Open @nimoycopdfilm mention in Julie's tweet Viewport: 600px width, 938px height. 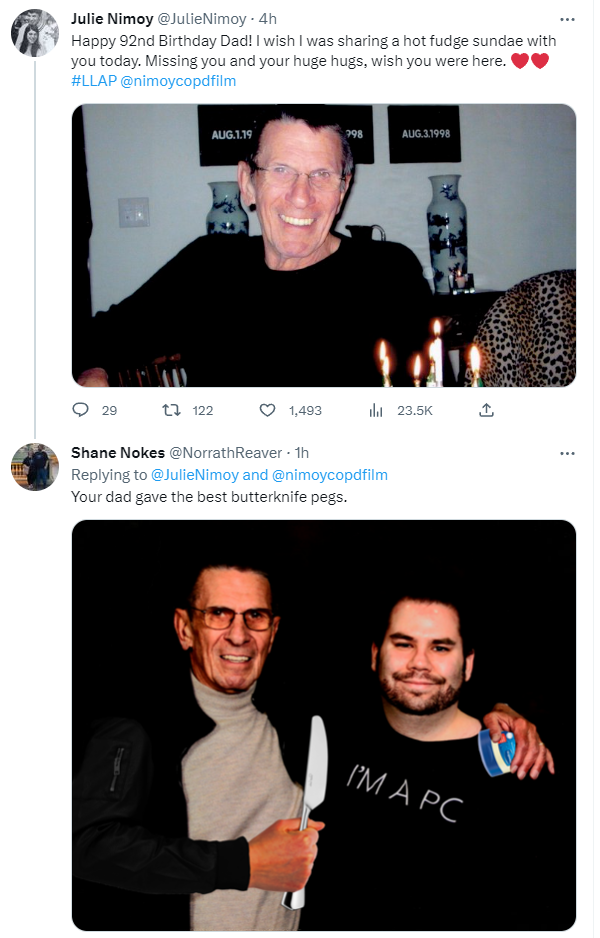pos(178,81)
